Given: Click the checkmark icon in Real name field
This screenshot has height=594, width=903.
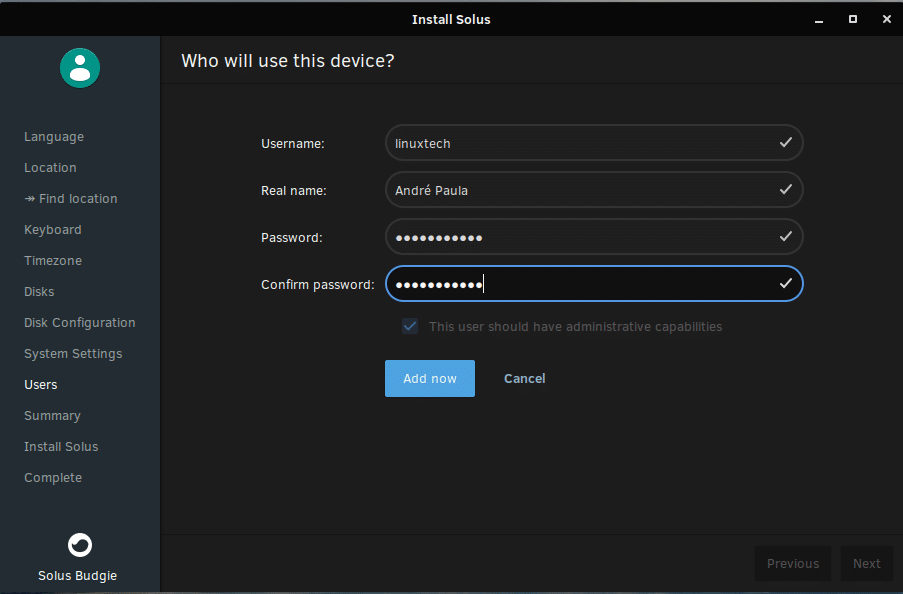Looking at the screenshot, I should pyautogui.click(x=786, y=190).
